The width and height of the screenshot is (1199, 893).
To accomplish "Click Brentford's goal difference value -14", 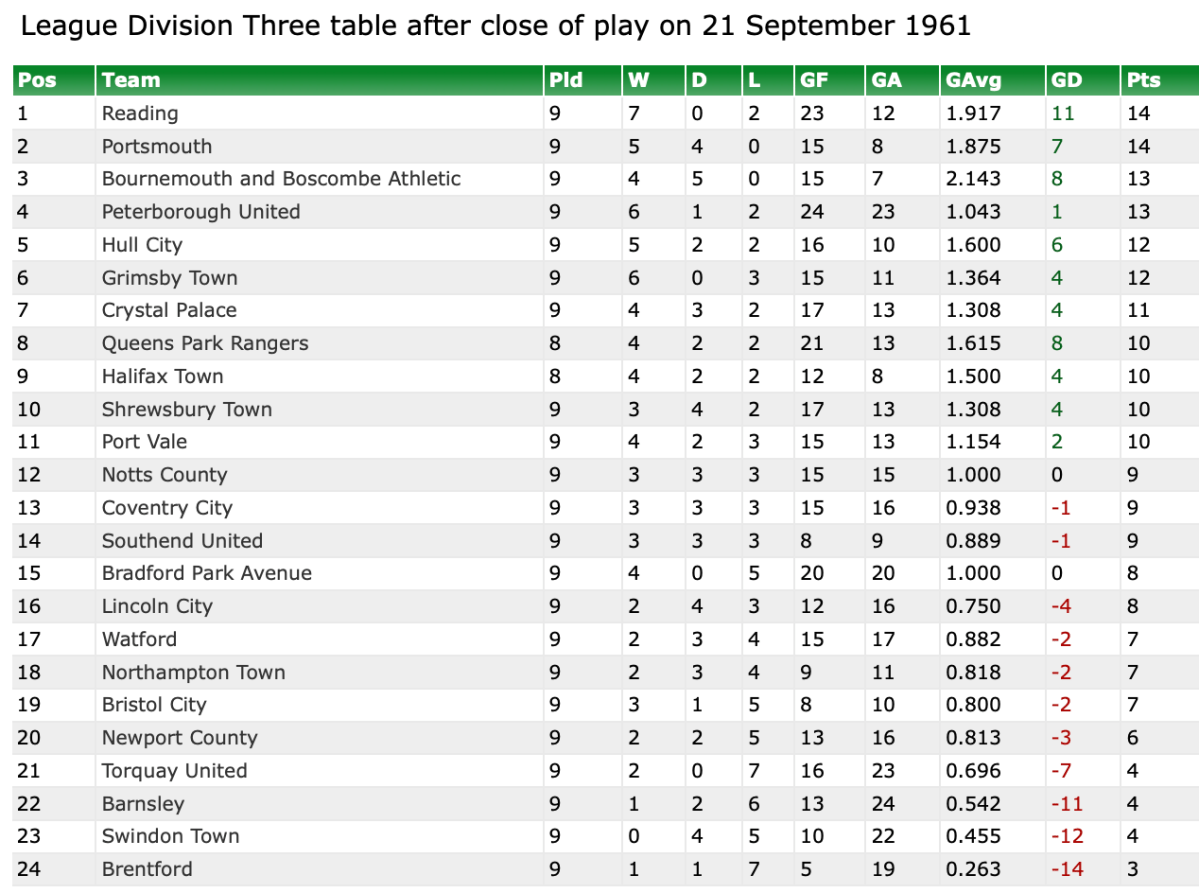I will 1067,869.
